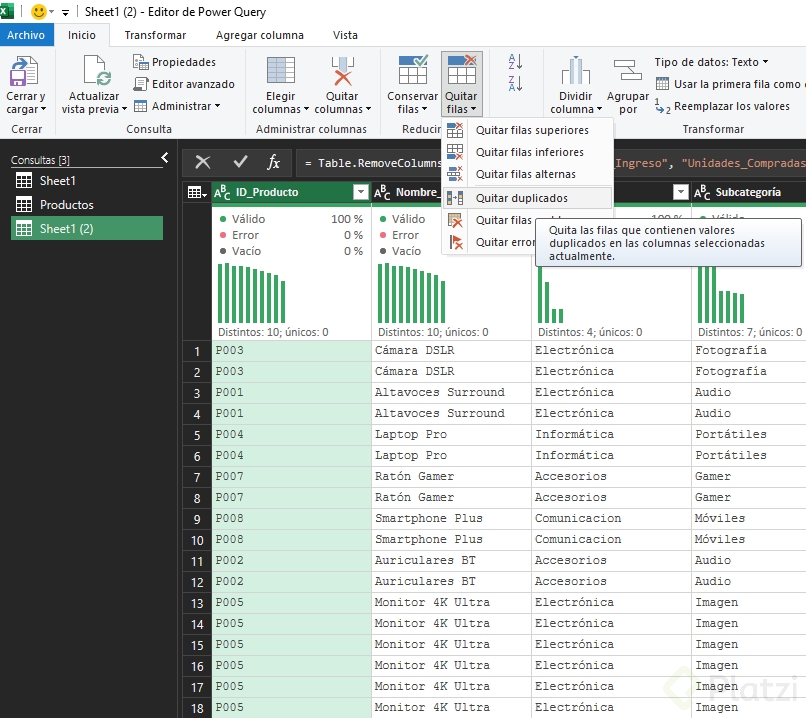Confirm formula with the checkmark icon
The width and height of the screenshot is (806, 718).
[240, 162]
